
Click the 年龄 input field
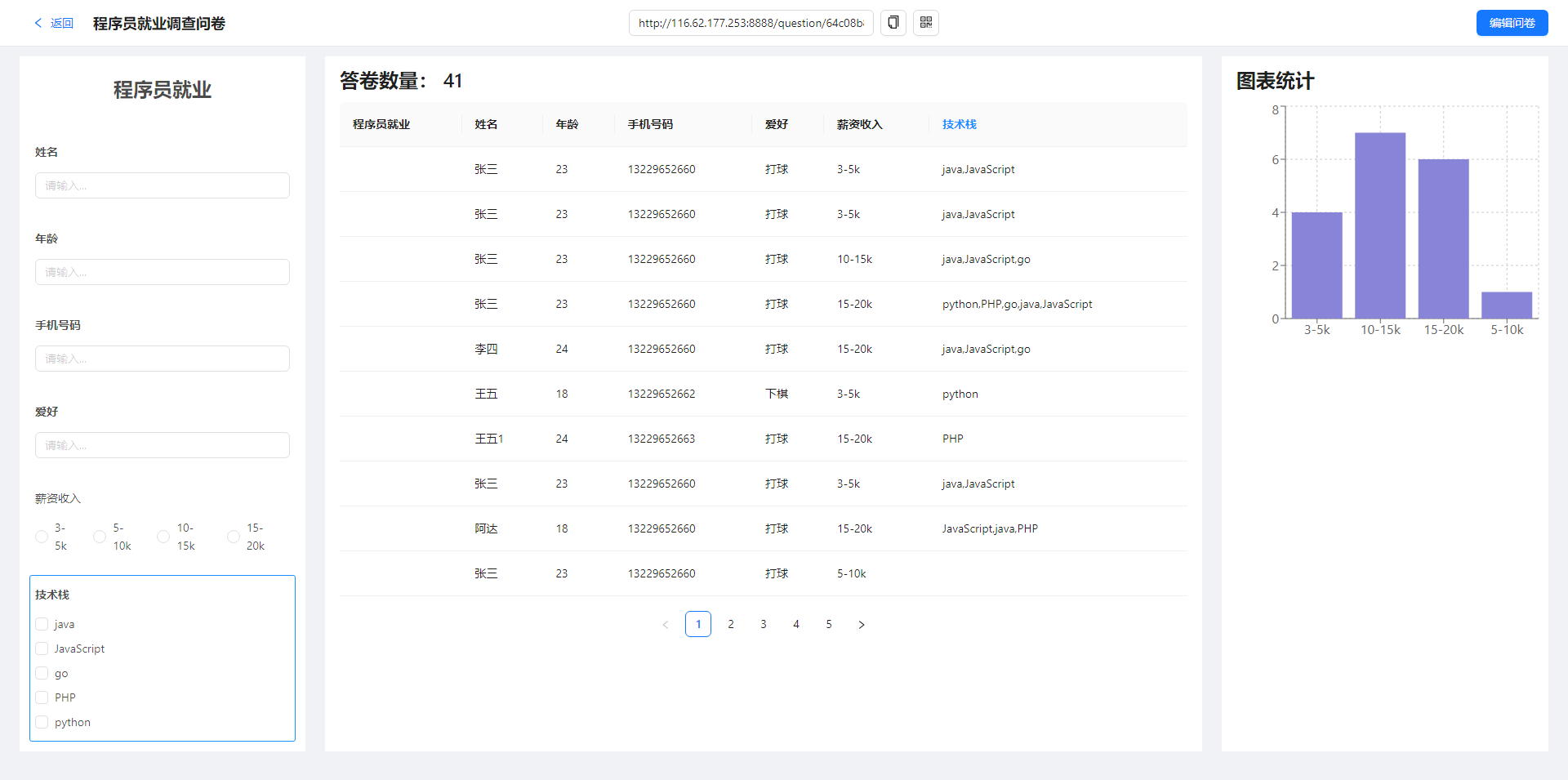163,272
